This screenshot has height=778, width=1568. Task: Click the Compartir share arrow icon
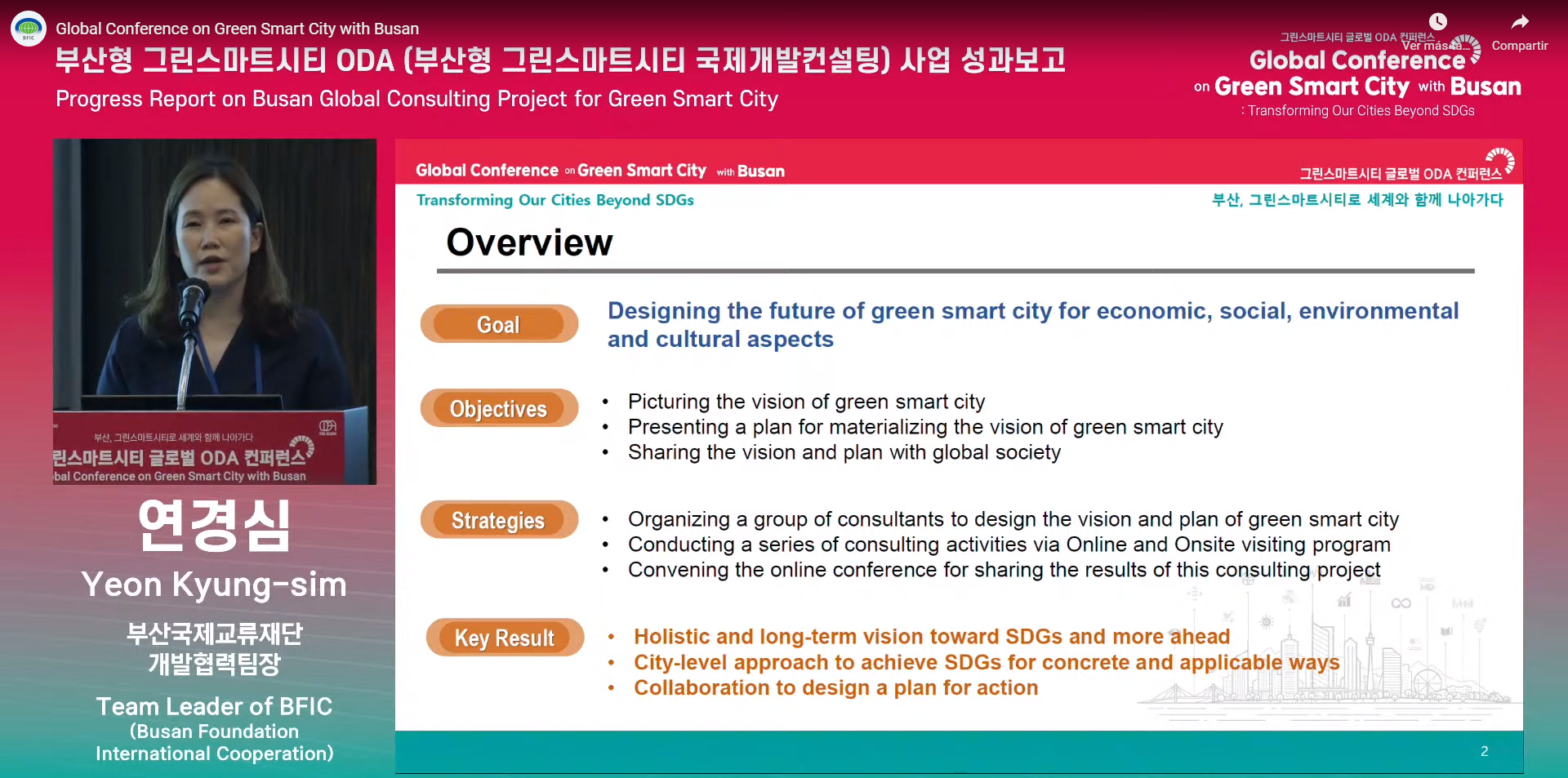1519,22
